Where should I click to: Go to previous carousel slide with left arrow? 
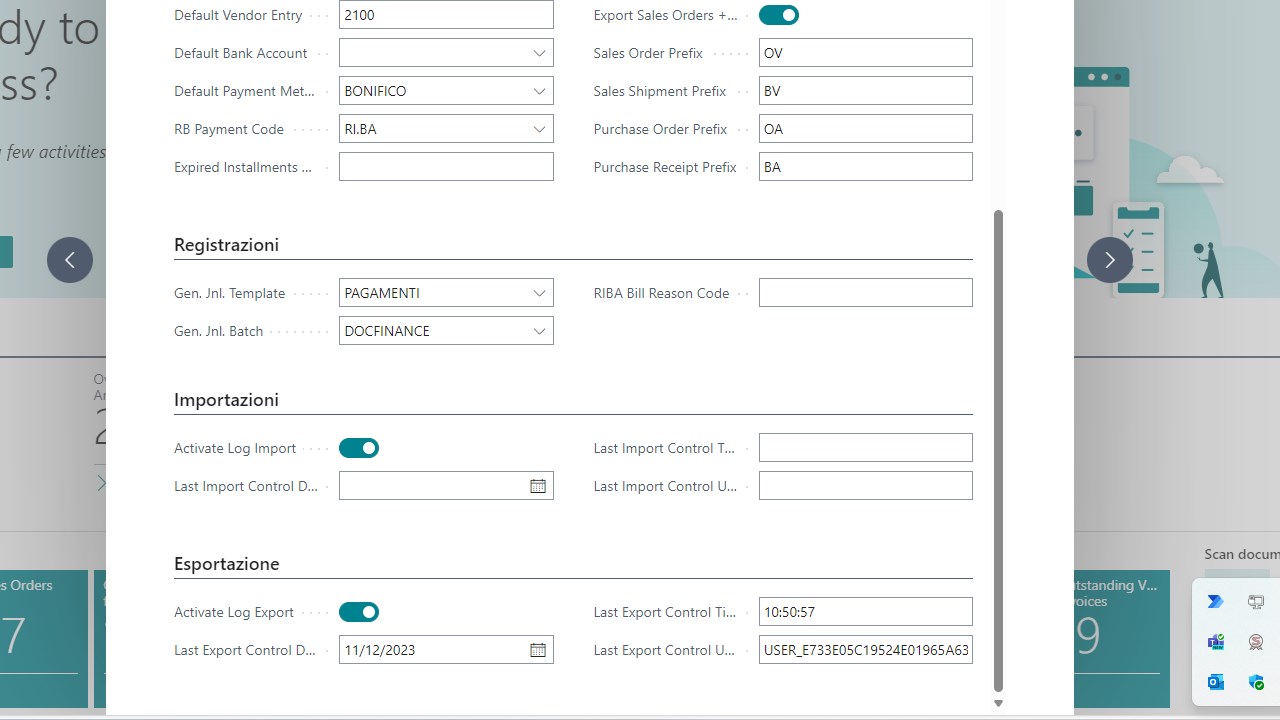point(70,260)
